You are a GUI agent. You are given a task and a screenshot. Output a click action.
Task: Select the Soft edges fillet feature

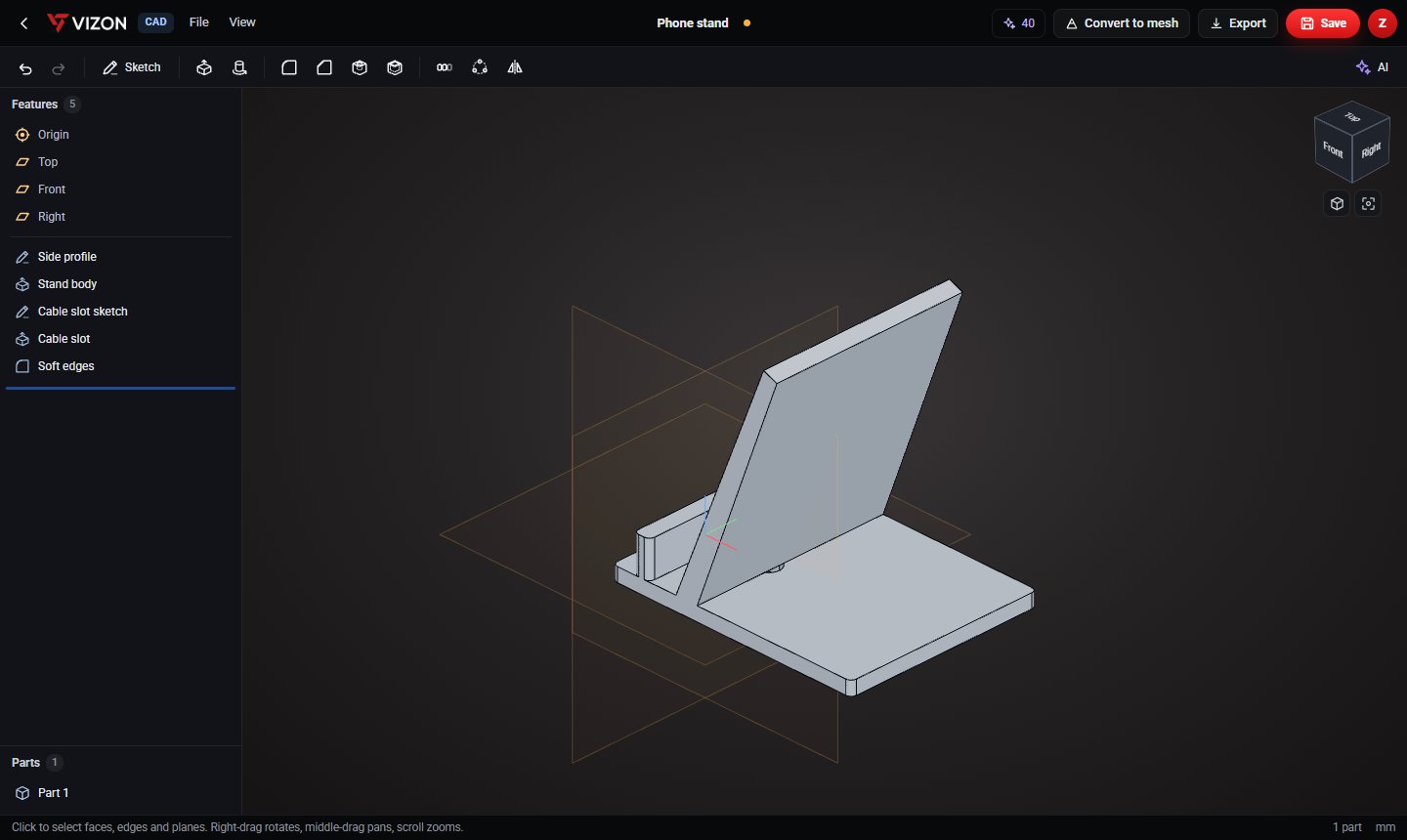121,366
